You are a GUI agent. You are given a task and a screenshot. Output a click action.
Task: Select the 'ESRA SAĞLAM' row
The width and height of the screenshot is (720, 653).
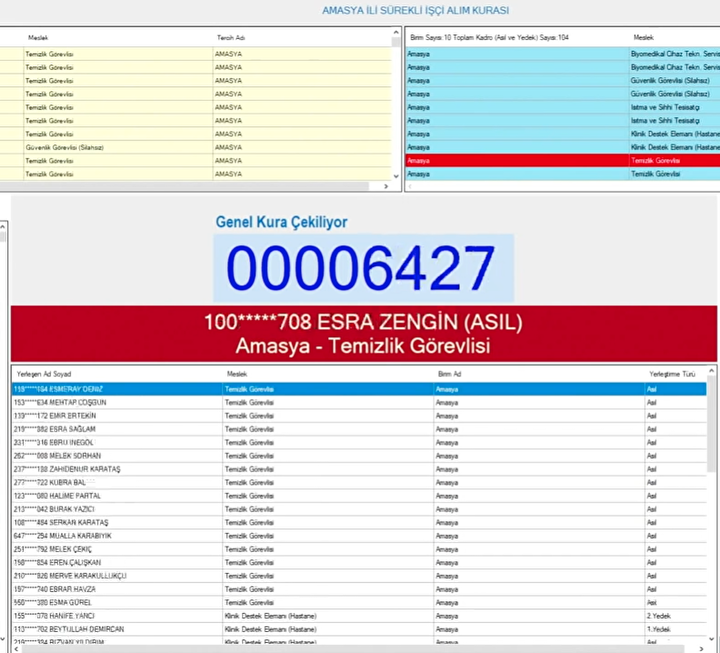pyautogui.click(x=359, y=429)
